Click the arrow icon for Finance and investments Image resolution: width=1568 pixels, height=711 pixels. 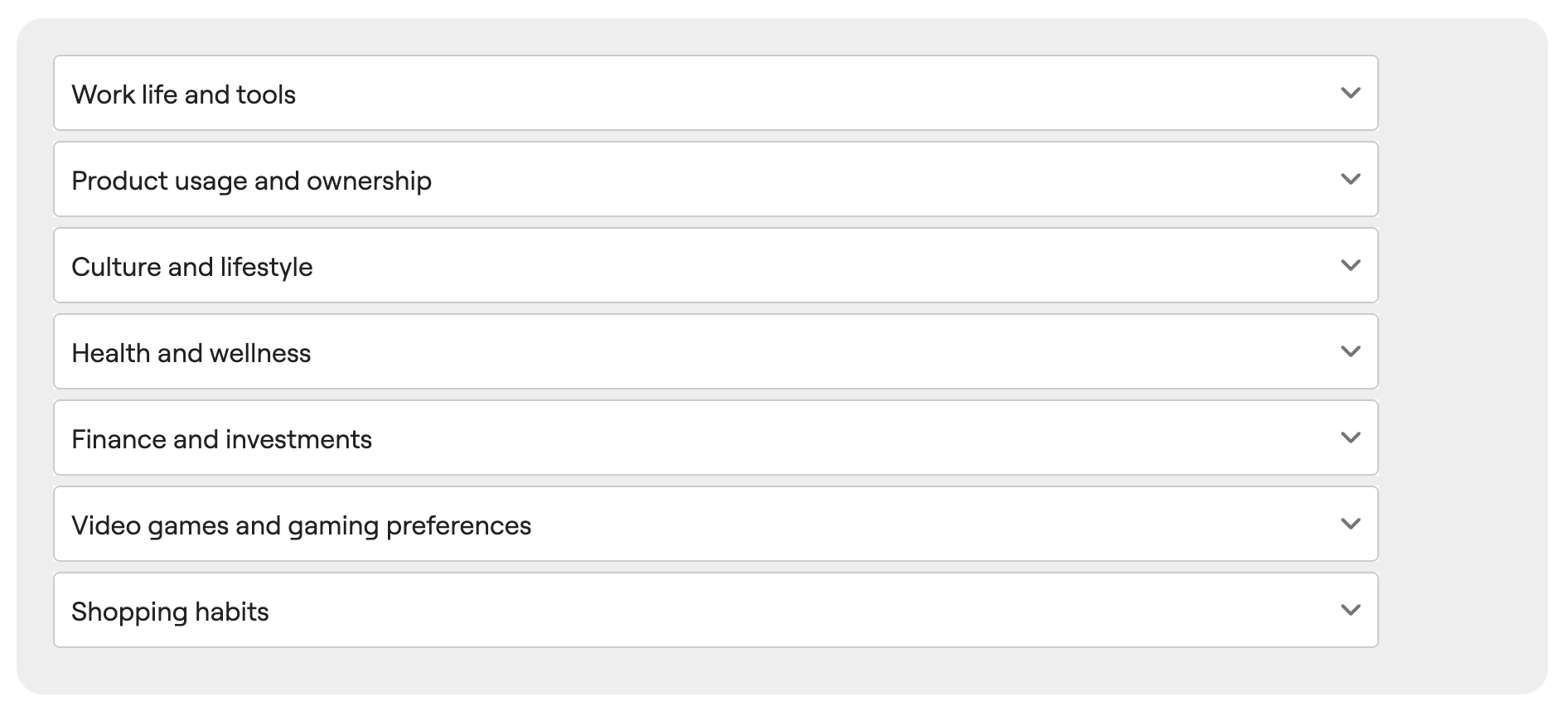pos(1350,438)
